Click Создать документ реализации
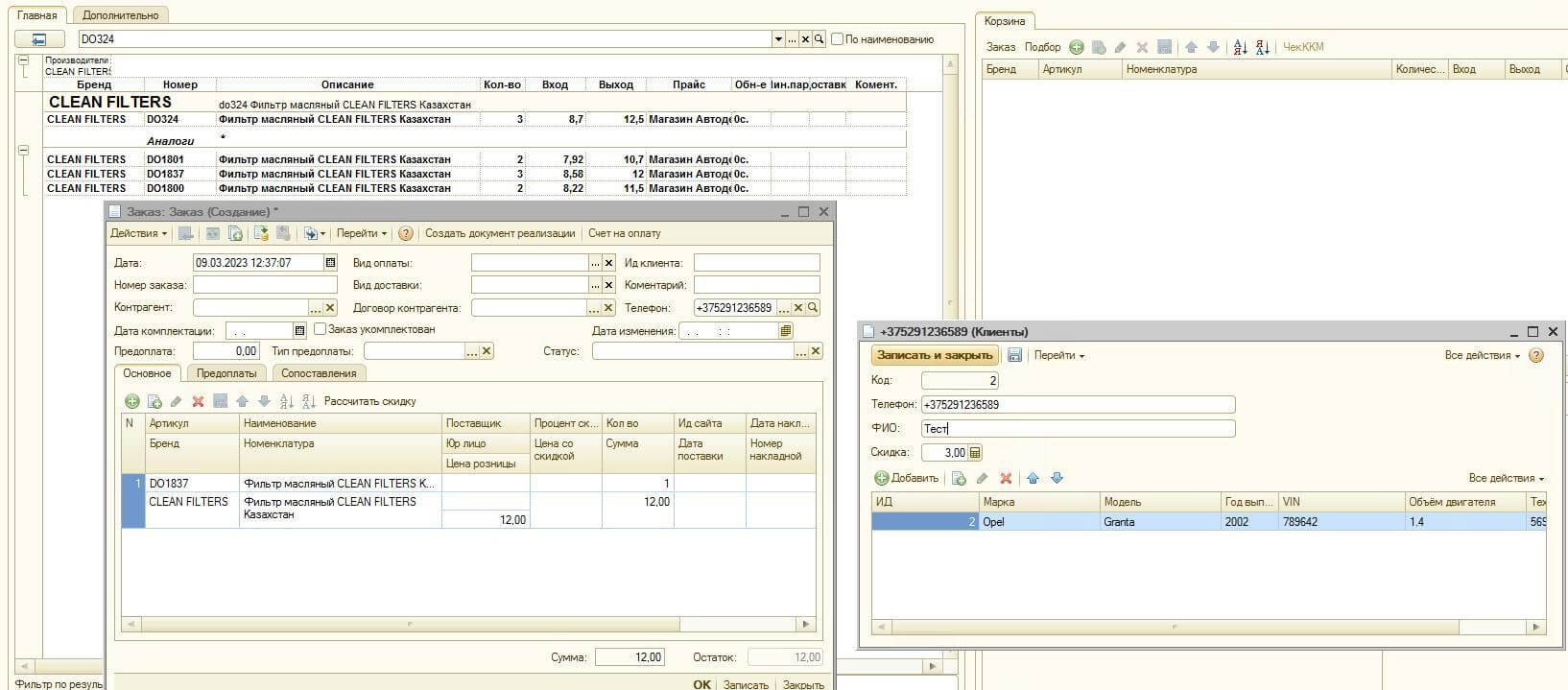Screen dimensions: 1568x690 click(x=499, y=233)
